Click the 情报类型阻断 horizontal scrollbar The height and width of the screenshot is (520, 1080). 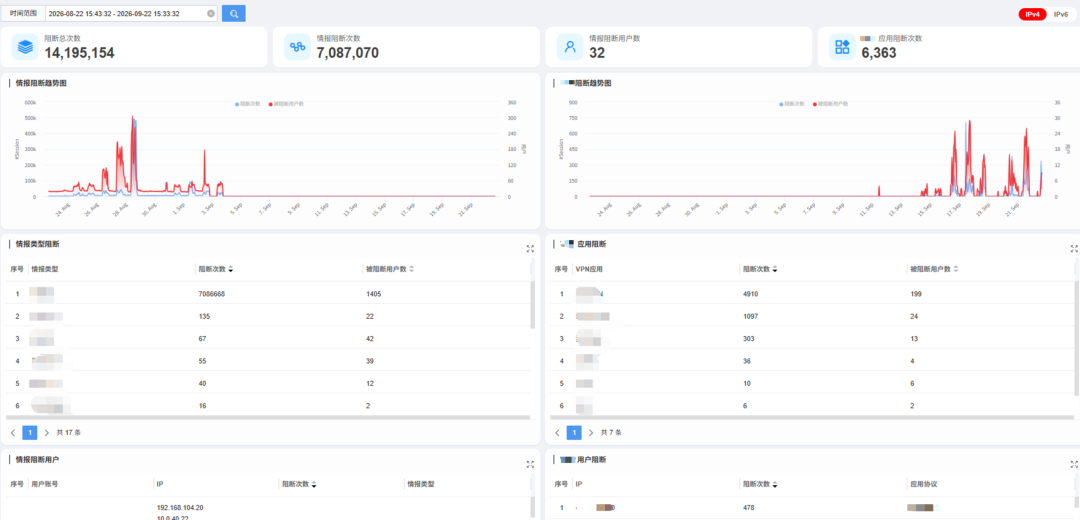[x=269, y=417]
